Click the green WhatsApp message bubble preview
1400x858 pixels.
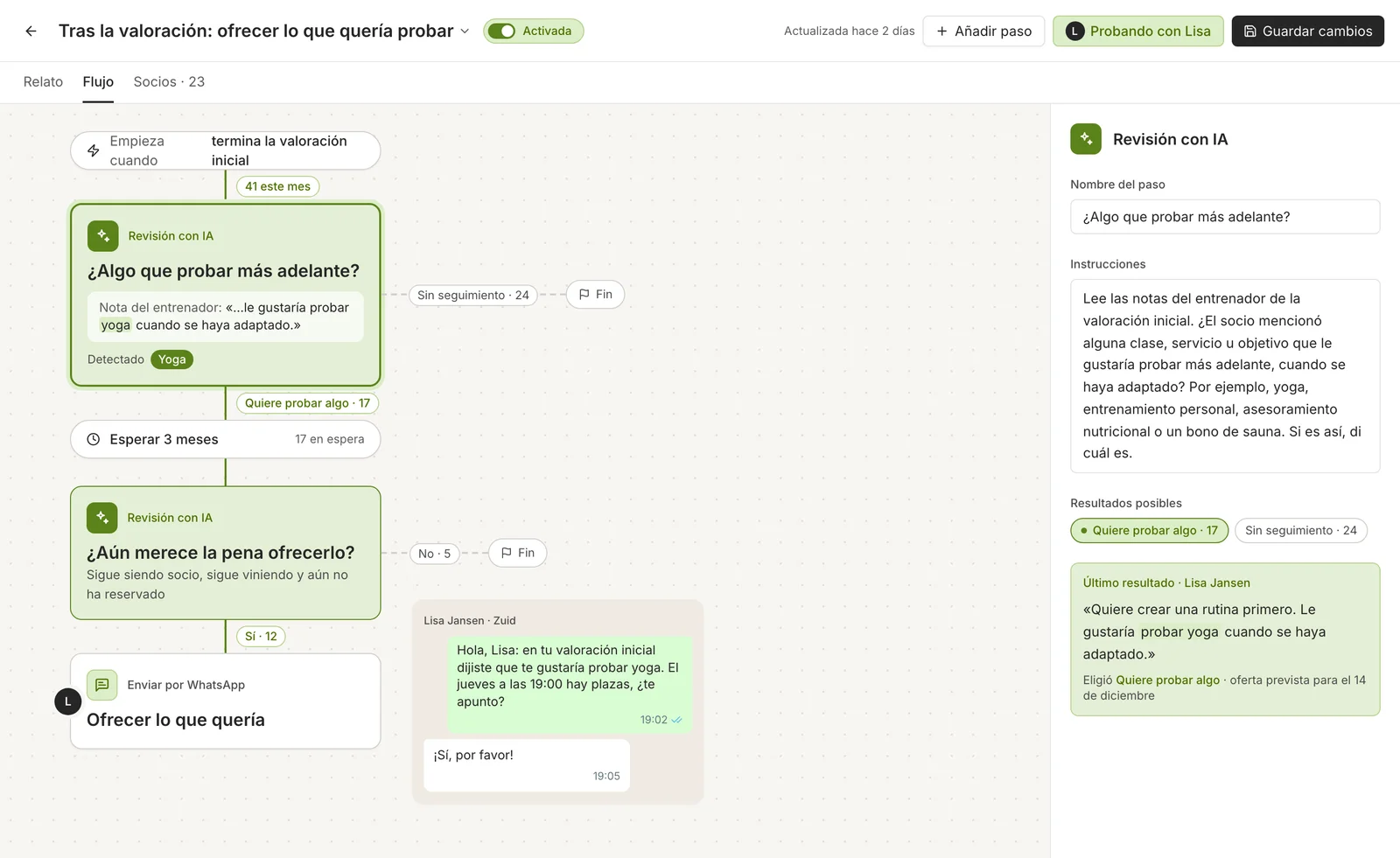[570, 684]
